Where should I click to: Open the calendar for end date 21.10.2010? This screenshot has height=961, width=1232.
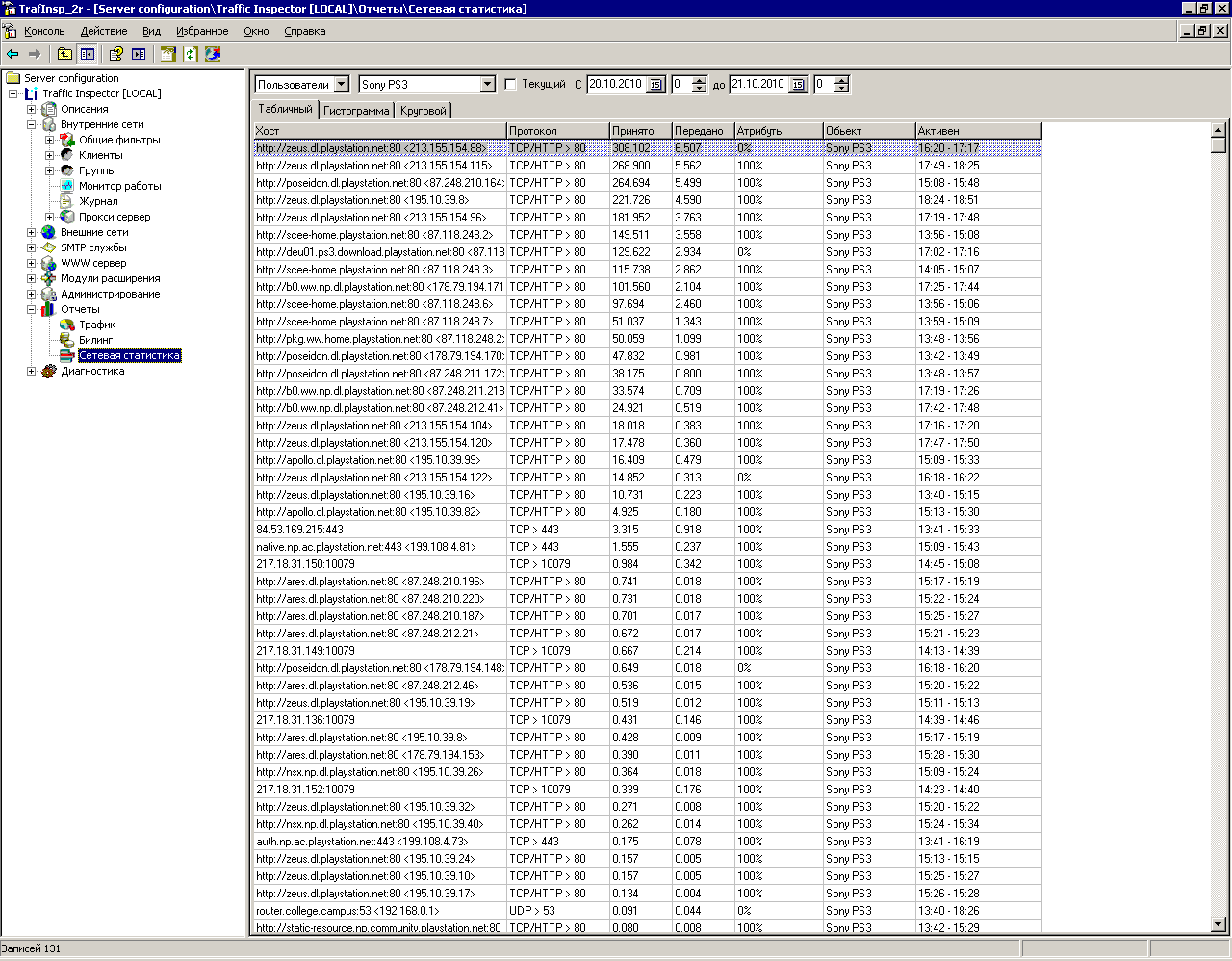799,85
